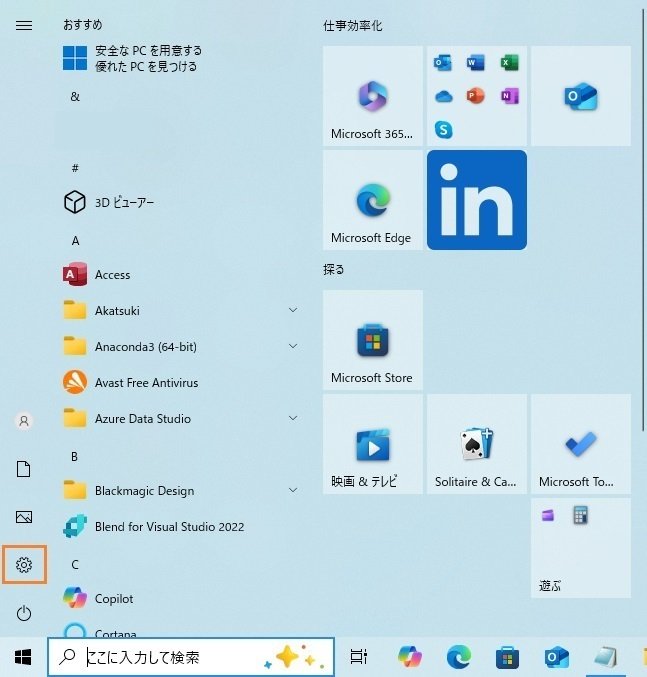Open the Microsoft 365 tile
Image resolution: width=647 pixels, height=677 pixels.
pyautogui.click(x=372, y=96)
